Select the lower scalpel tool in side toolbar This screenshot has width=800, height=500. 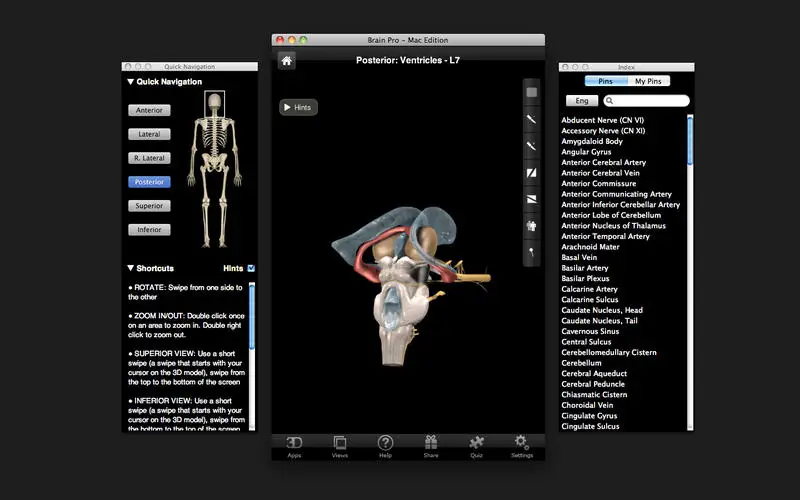click(x=531, y=146)
